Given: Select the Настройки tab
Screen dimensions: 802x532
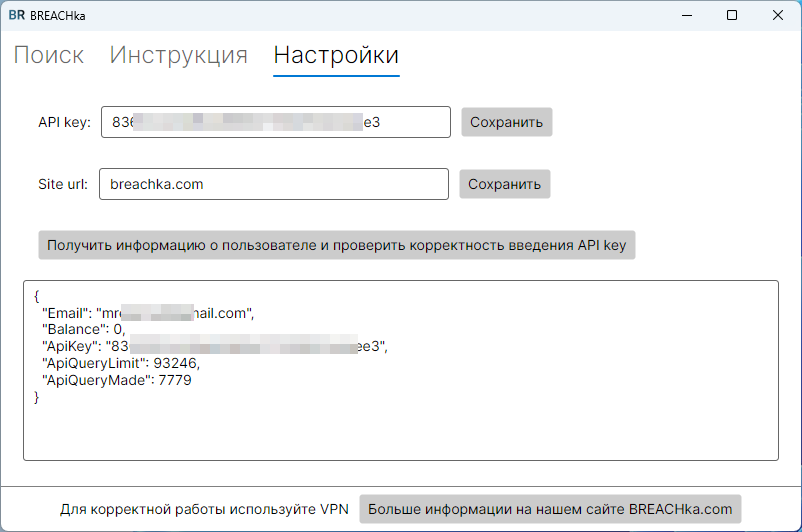Looking at the screenshot, I should [x=336, y=55].
